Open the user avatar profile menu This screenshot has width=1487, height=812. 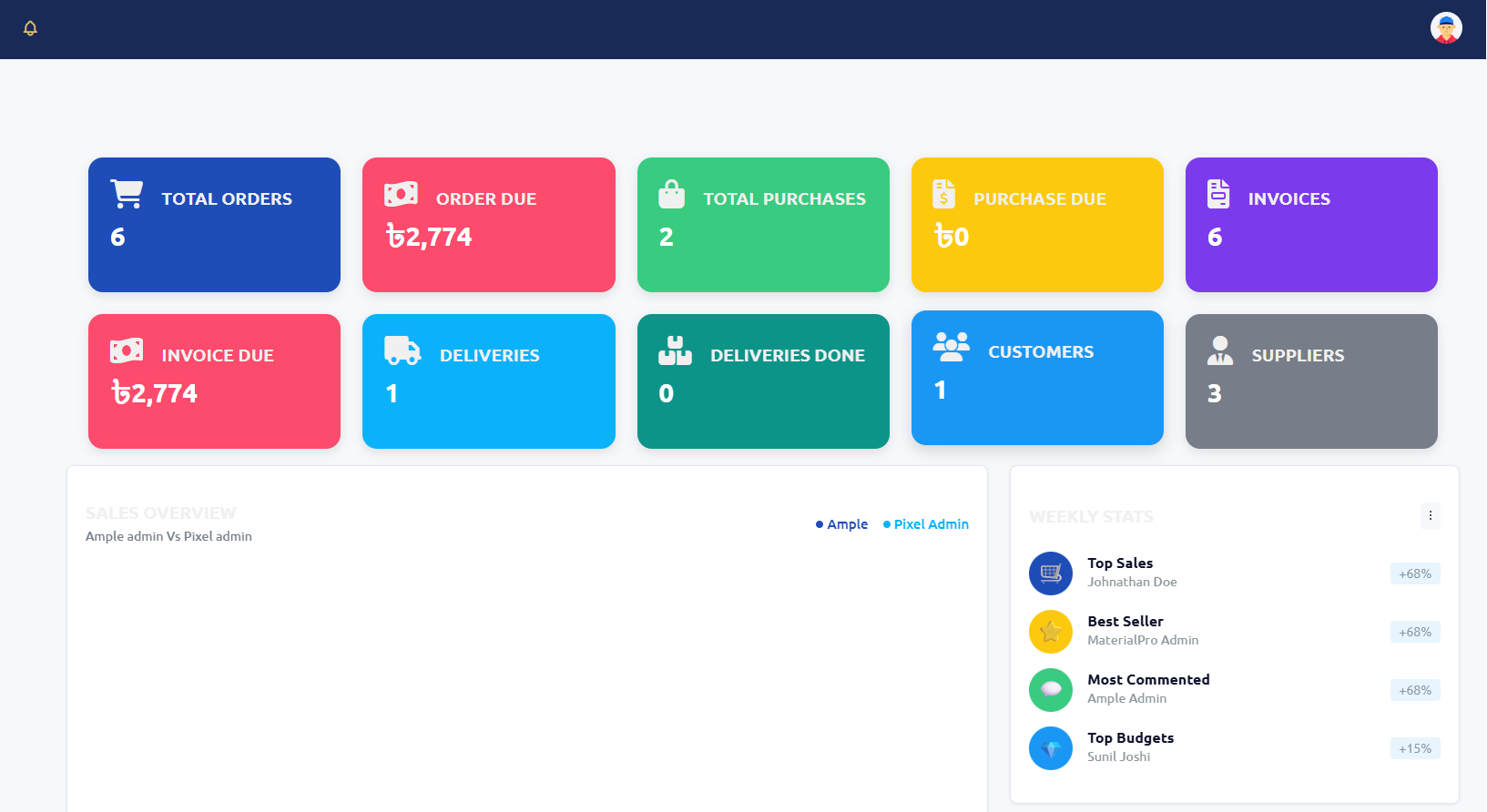(x=1446, y=28)
